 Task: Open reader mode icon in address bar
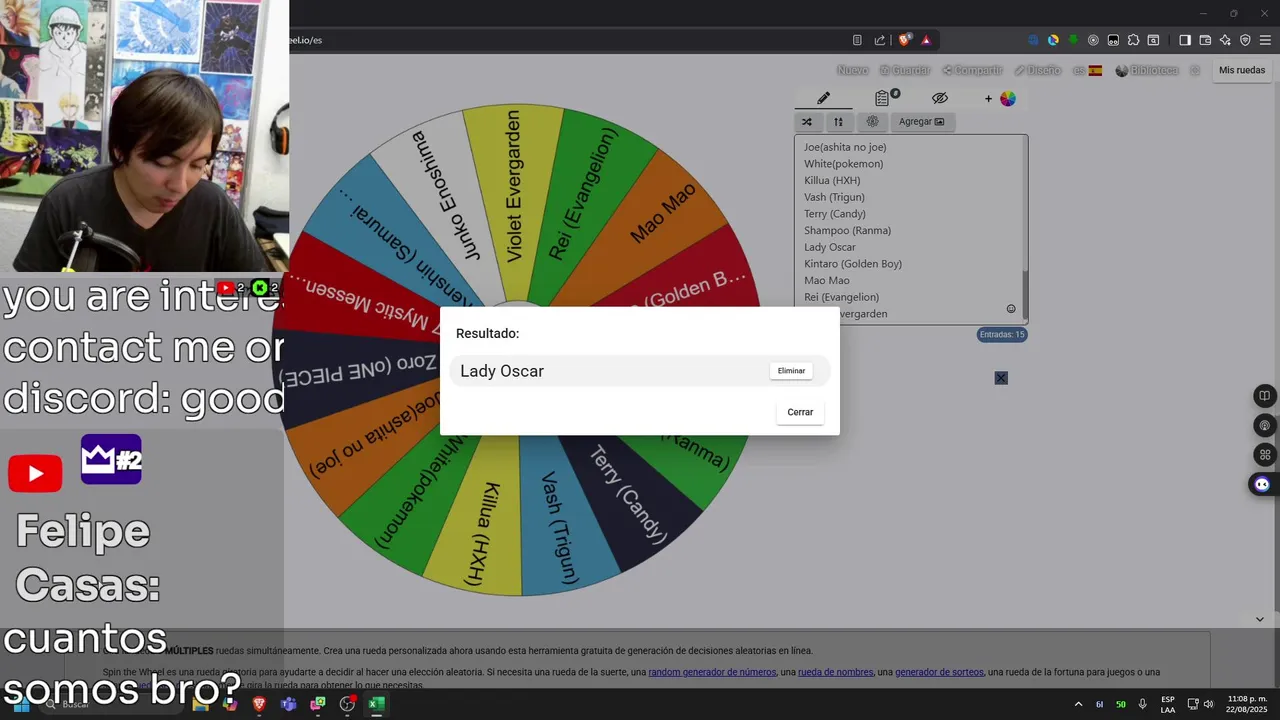(x=857, y=40)
